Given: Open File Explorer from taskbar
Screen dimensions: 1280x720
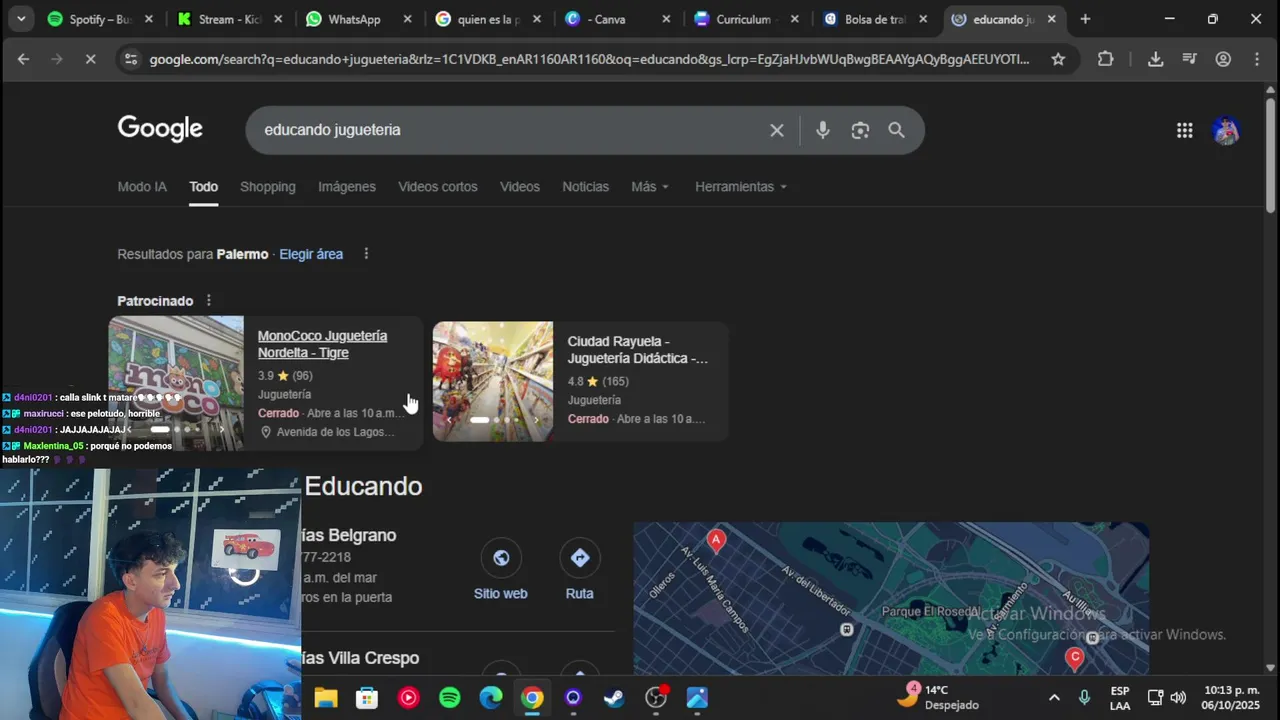Looking at the screenshot, I should [326, 698].
